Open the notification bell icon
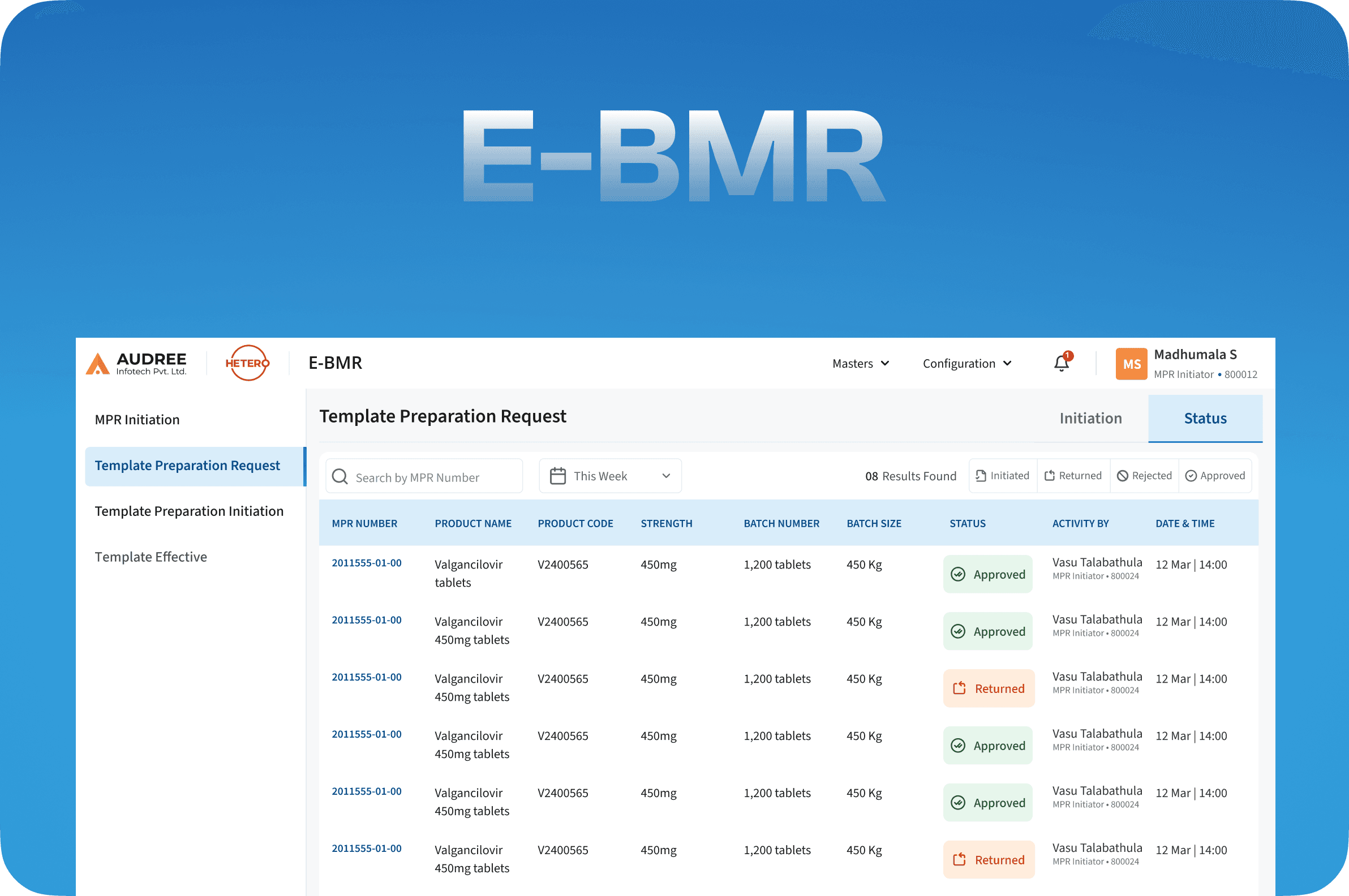The image size is (1349, 896). pos(1061,363)
